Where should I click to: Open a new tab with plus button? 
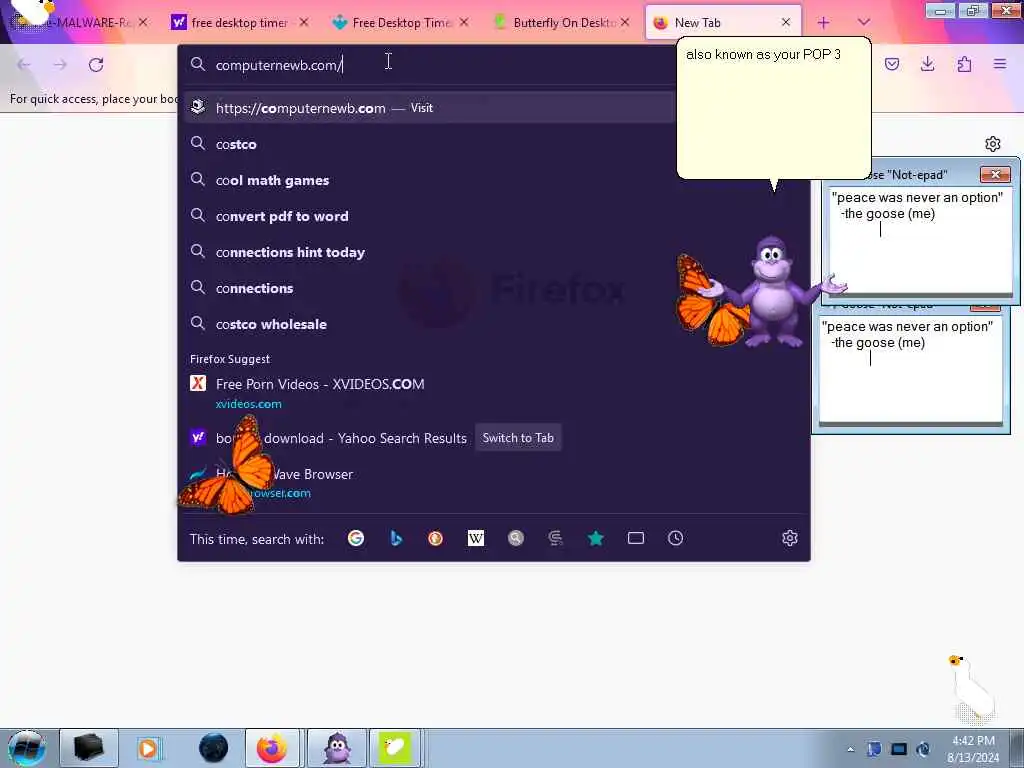(824, 23)
